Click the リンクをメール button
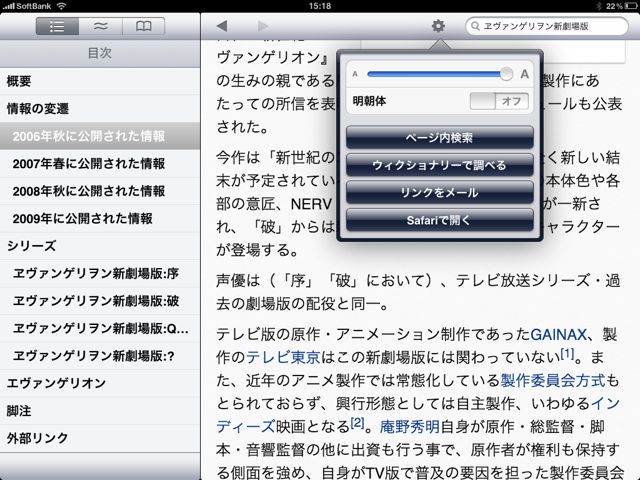Image resolution: width=640 pixels, height=480 pixels. click(x=440, y=192)
